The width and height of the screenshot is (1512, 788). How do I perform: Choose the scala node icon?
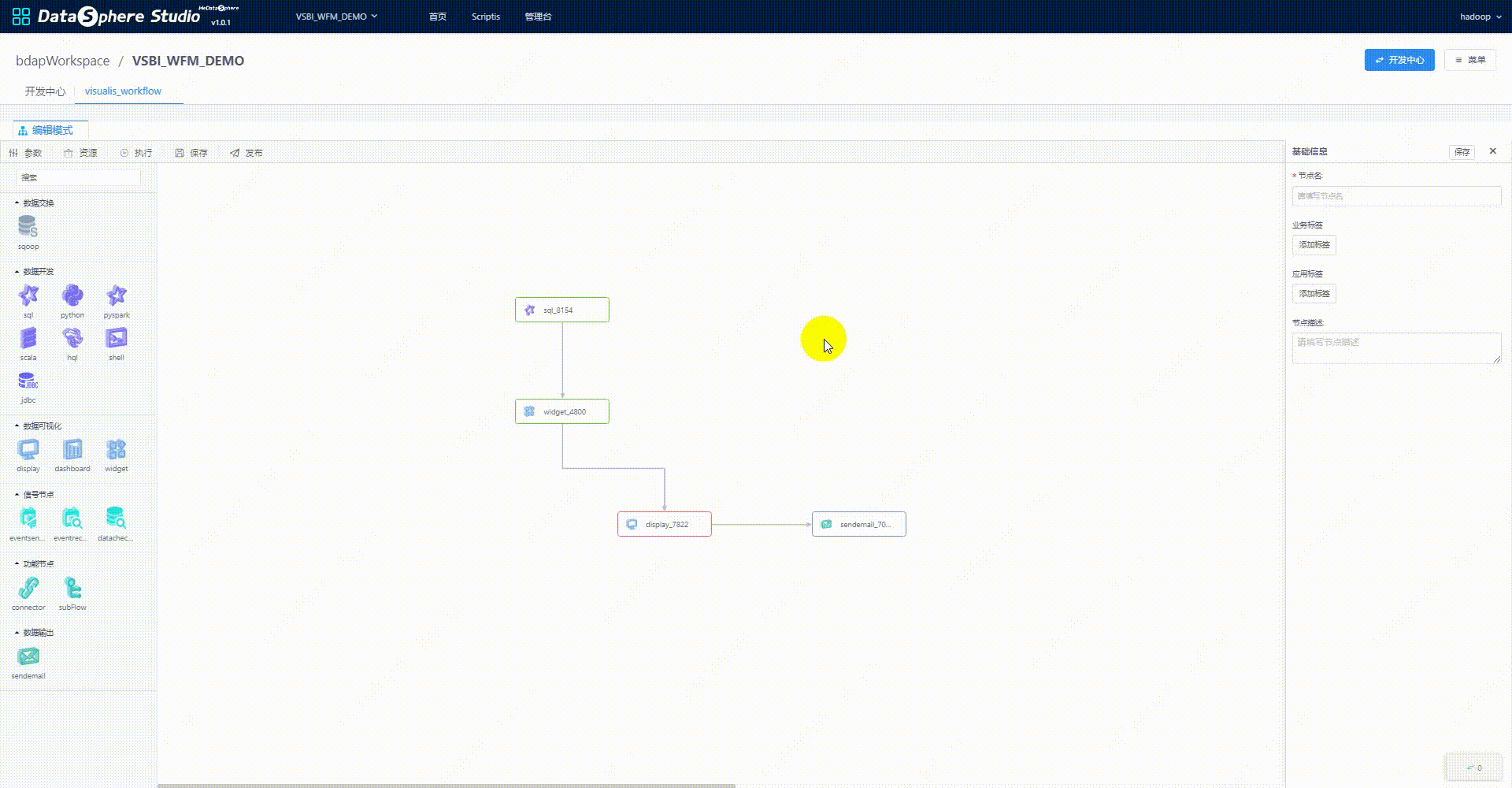click(x=28, y=338)
